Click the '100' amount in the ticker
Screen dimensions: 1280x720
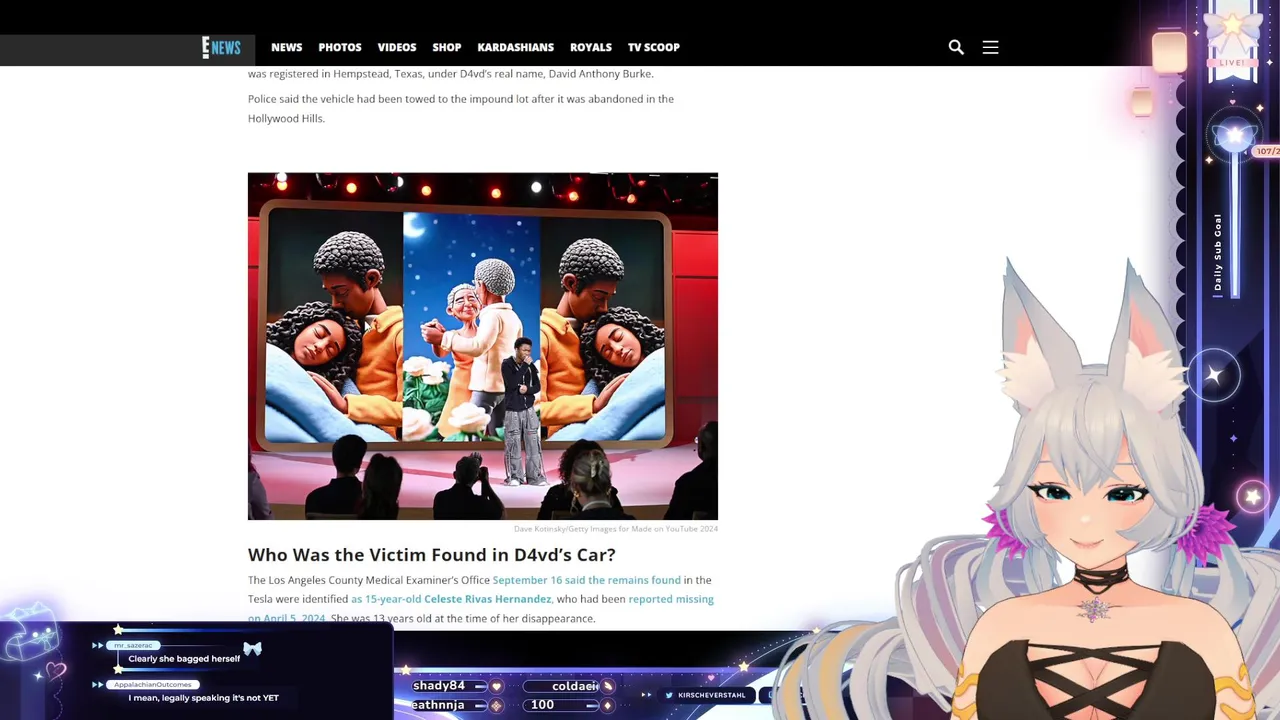(x=542, y=705)
